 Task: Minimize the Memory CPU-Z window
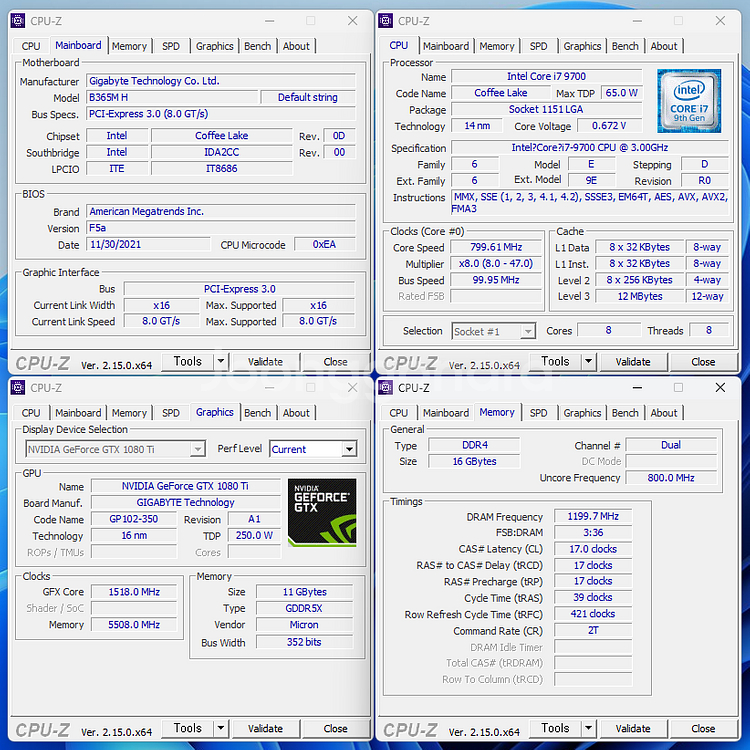pos(637,388)
